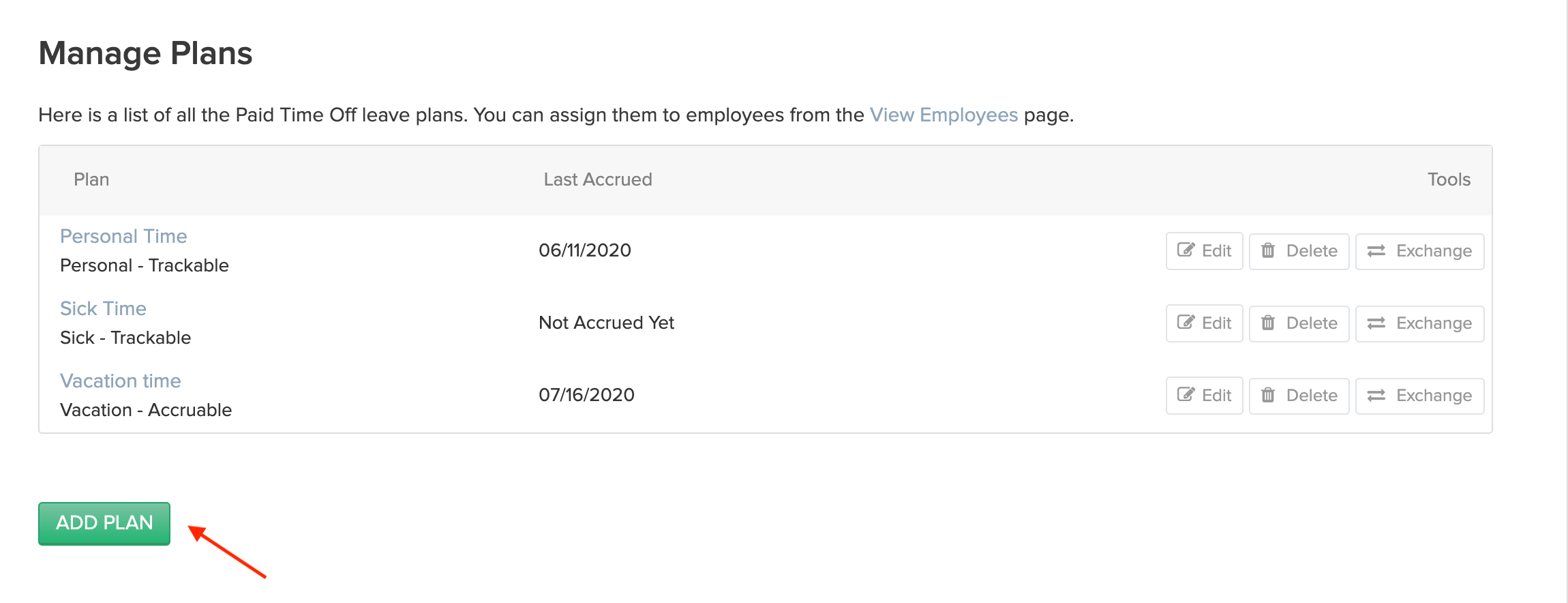The width and height of the screenshot is (1568, 603).
Task: Open the Personal Time plan link
Action: tap(123, 236)
